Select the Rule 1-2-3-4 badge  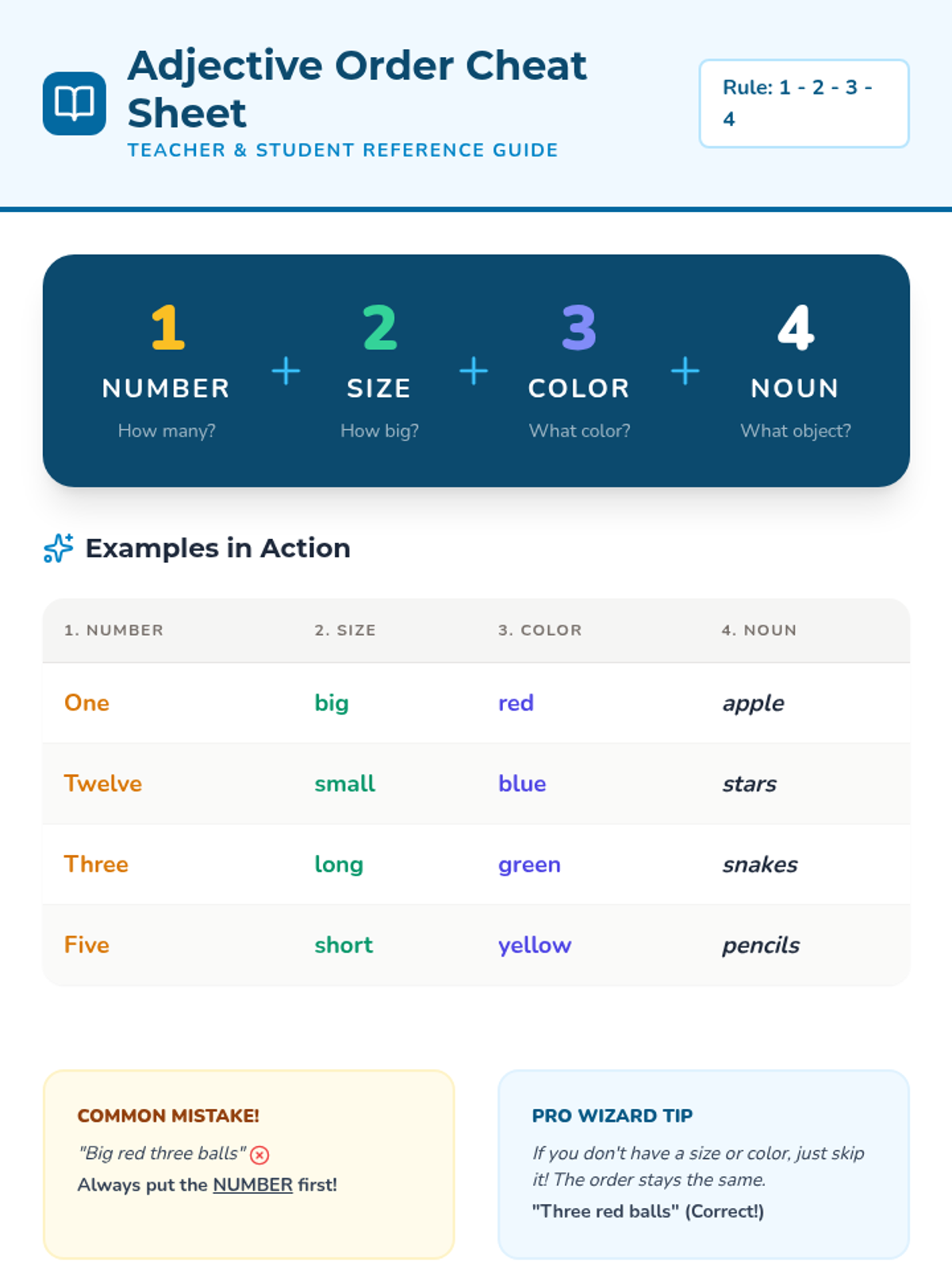tap(804, 103)
